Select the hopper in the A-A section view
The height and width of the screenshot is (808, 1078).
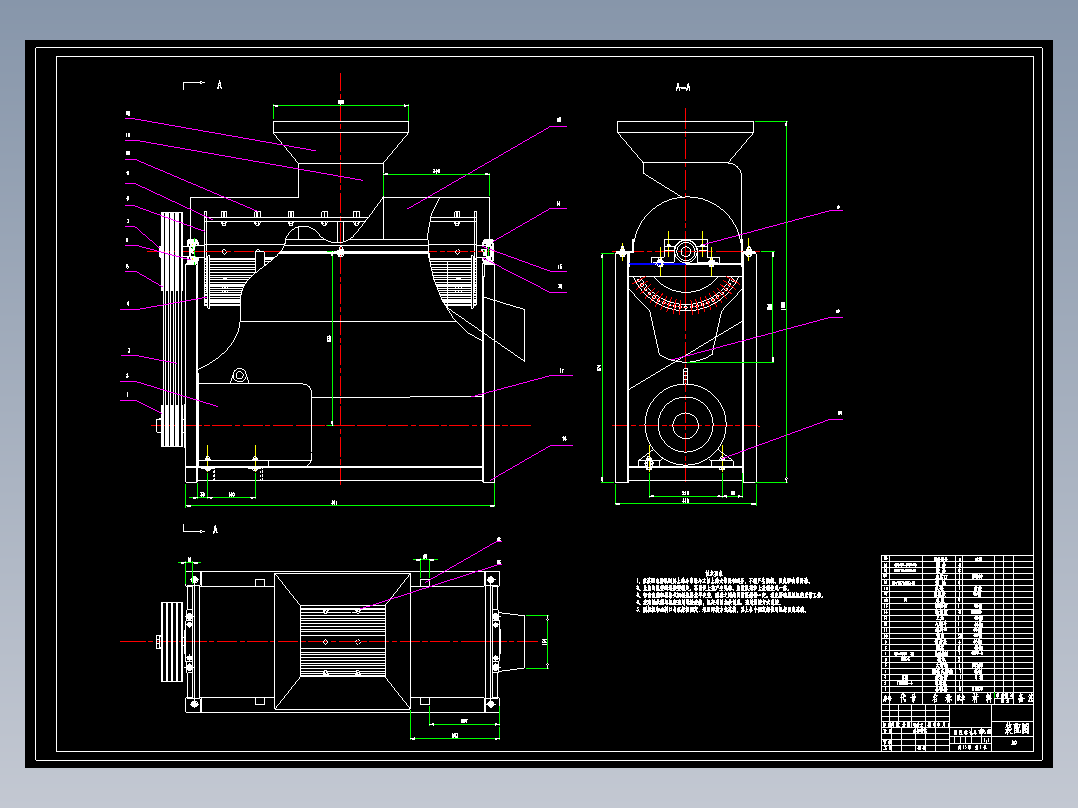[x=685, y=142]
